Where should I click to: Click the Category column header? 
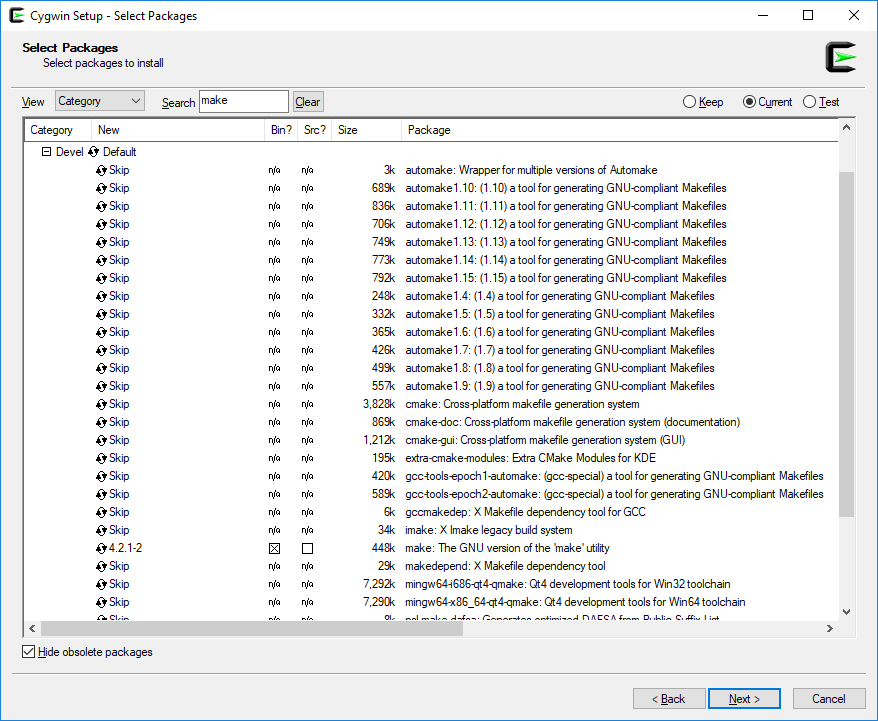[58, 130]
